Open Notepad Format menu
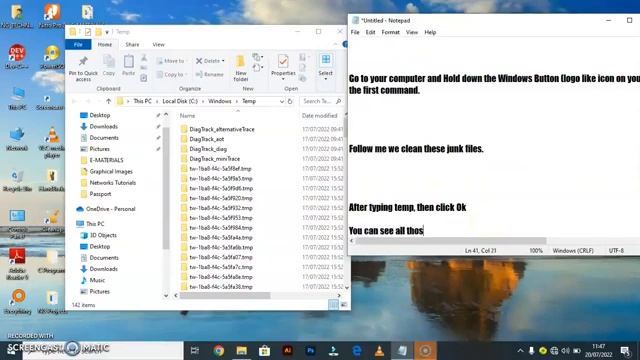 pos(391,32)
